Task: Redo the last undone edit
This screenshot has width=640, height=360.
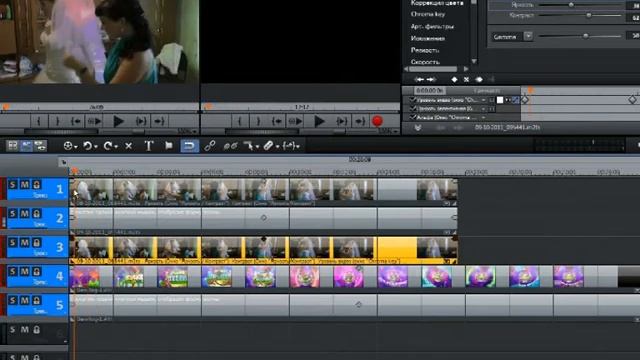Action: pos(108,146)
